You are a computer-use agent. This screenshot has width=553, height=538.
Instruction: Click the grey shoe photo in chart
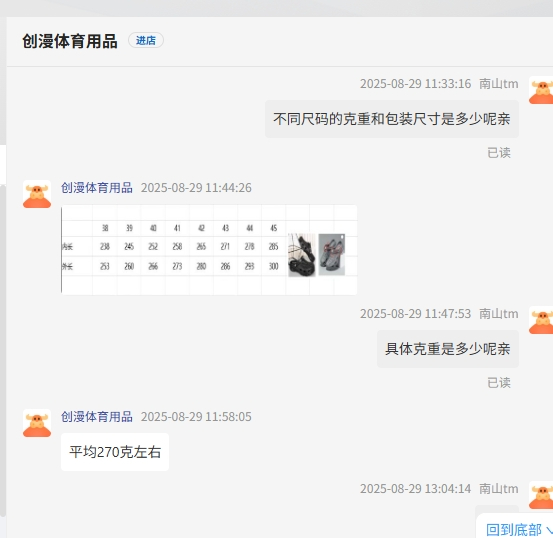332,254
